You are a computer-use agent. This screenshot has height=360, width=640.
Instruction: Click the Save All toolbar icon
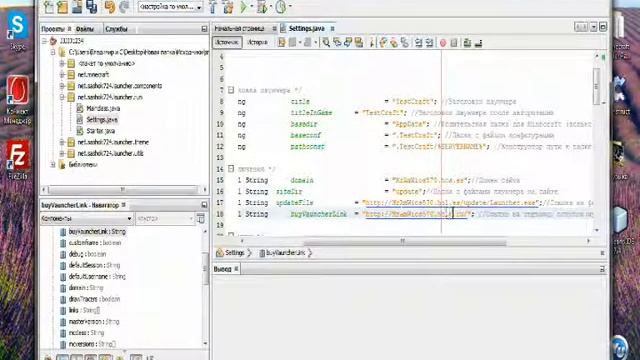pos(91,7)
